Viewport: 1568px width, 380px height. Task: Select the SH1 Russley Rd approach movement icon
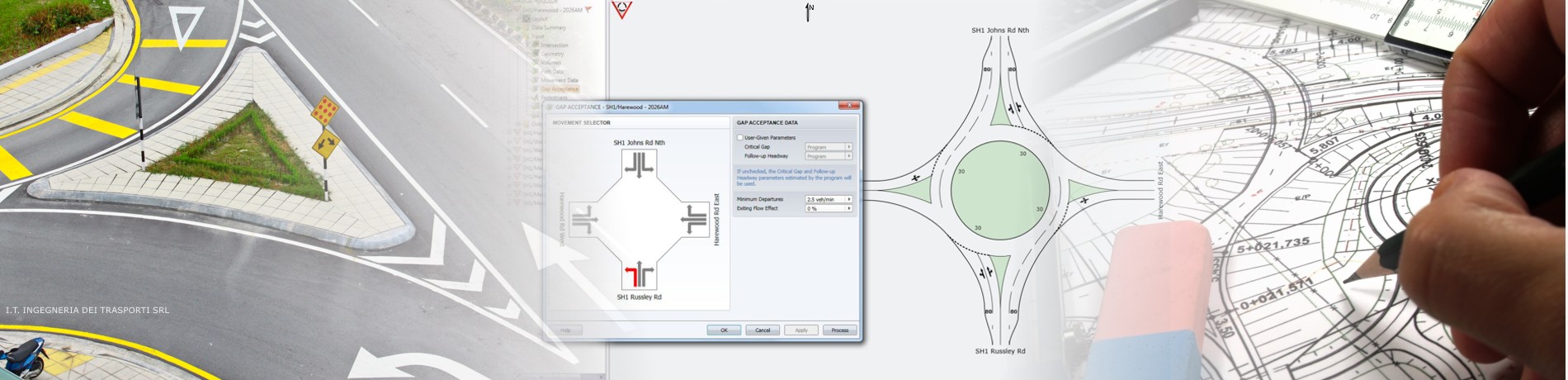tap(639, 276)
